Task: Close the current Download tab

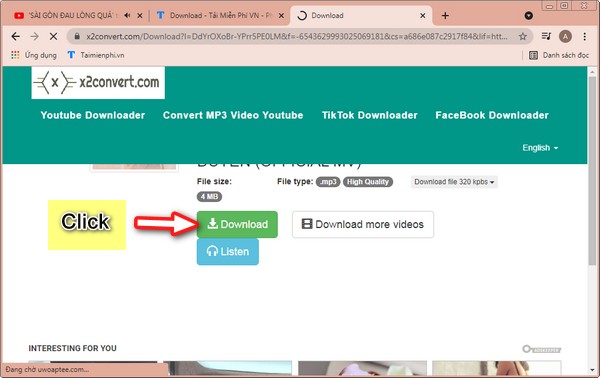Action: (422, 16)
